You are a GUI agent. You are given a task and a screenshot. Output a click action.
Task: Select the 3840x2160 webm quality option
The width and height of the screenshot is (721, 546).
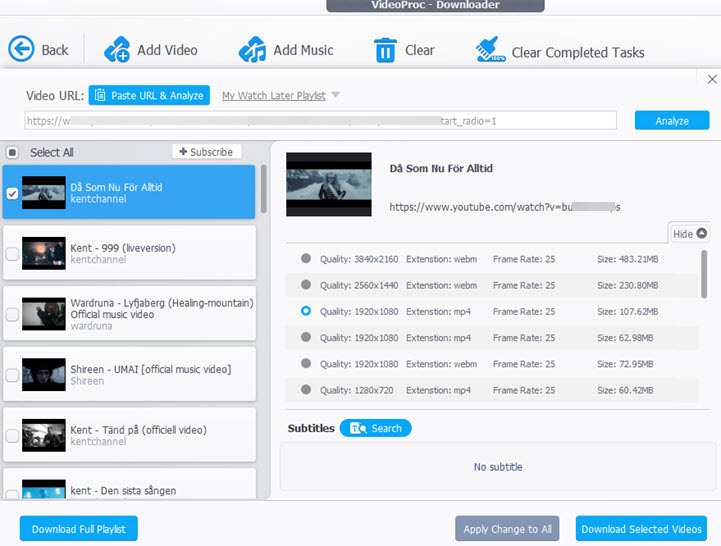306,259
